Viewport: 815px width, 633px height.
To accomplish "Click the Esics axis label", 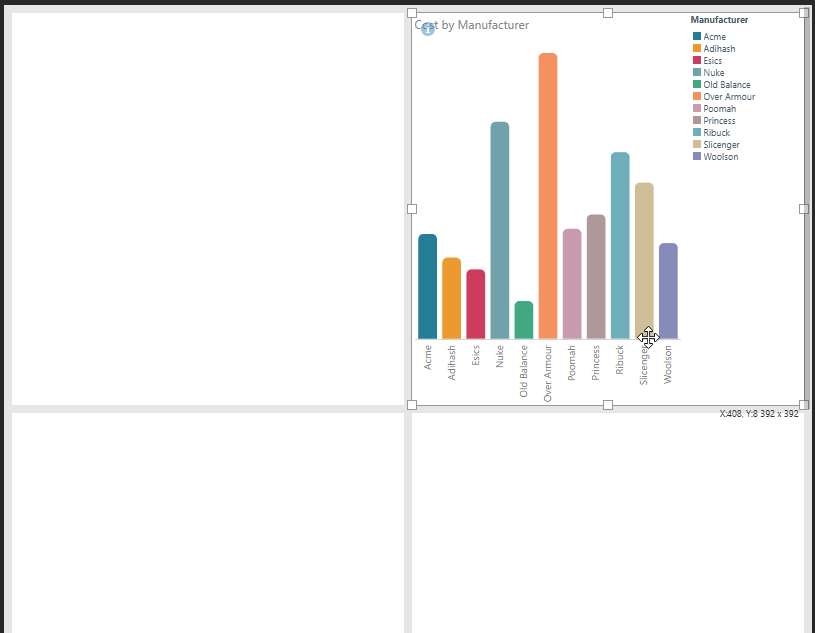I will click(476, 355).
